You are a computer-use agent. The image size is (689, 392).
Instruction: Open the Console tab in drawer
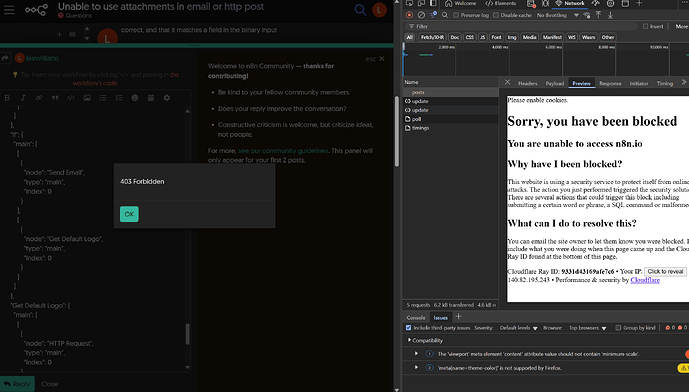click(416, 317)
